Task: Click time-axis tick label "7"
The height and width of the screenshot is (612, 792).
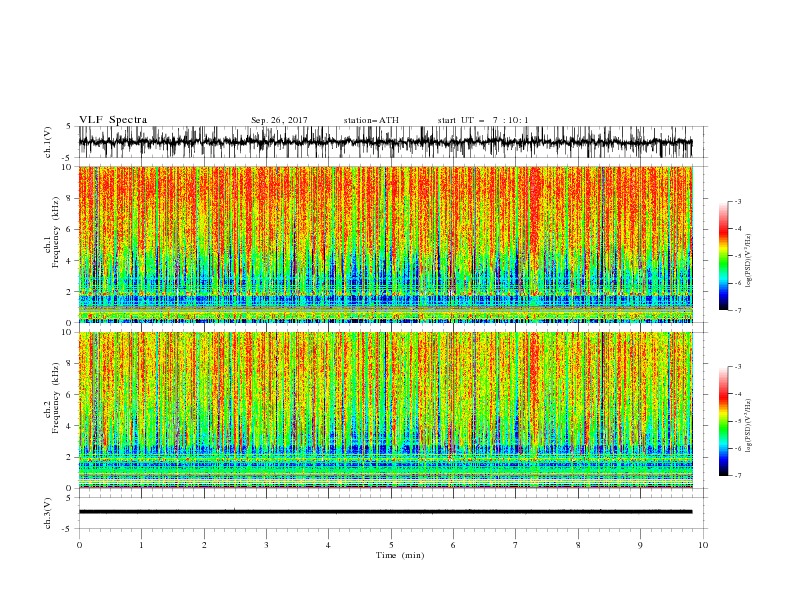Action: 516,545
